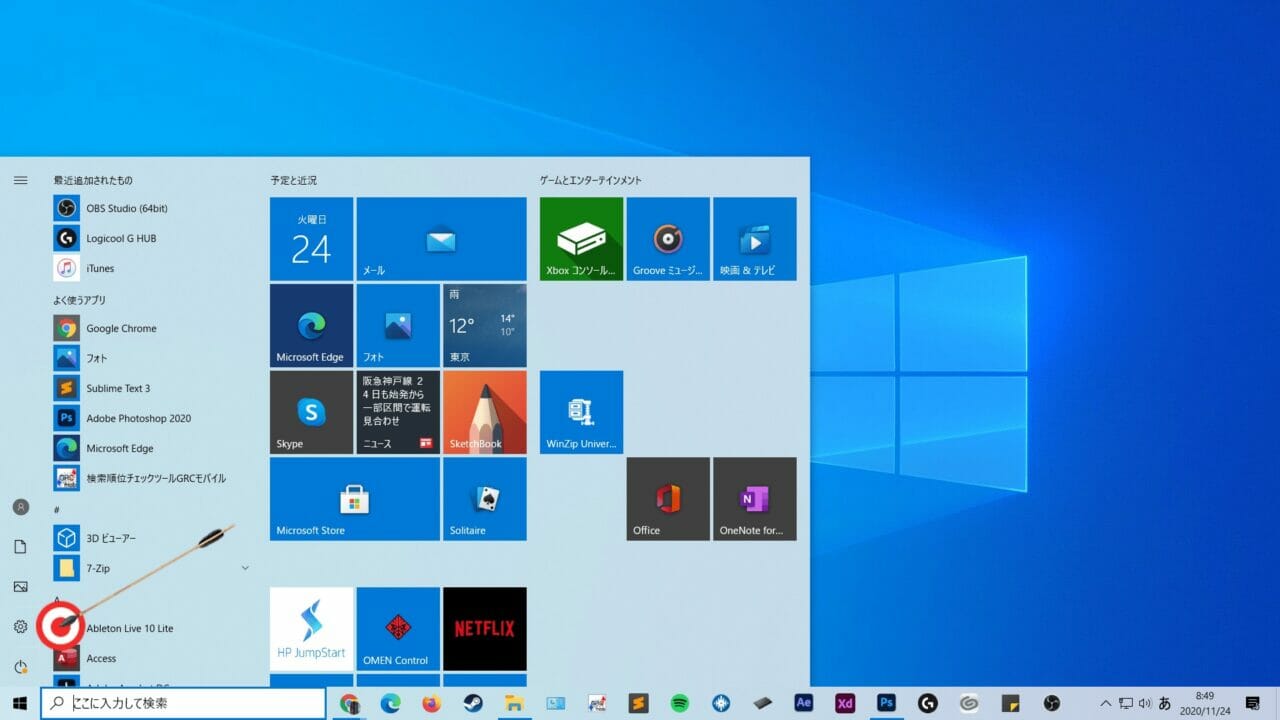Screen dimensions: 1280x720
Task: Open the 映画 & テレビ tile
Action: pos(755,238)
